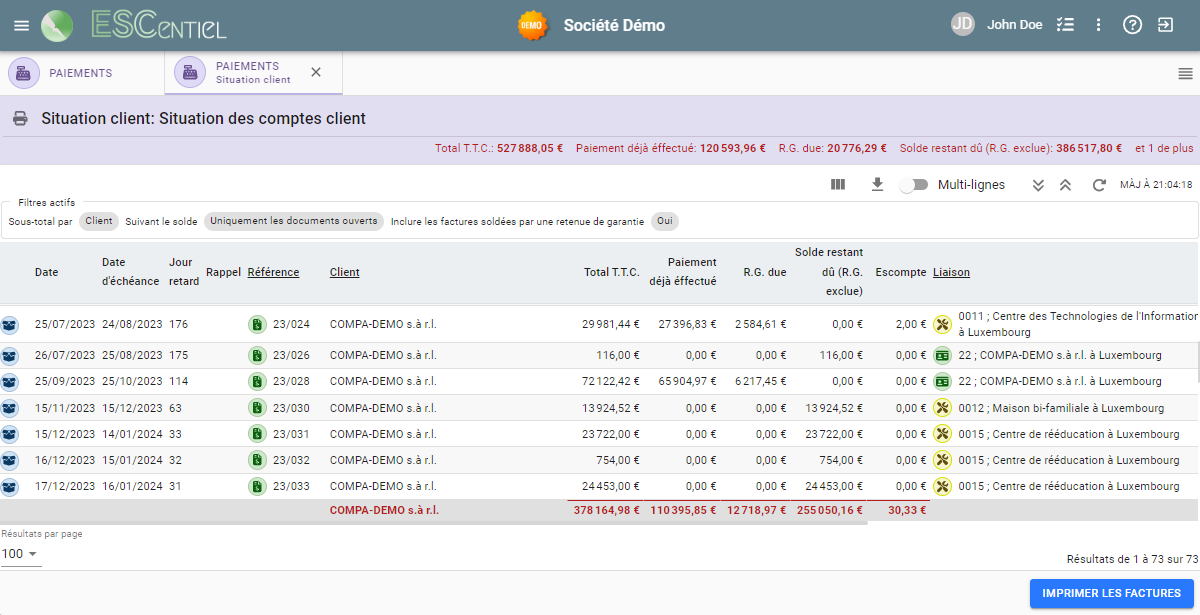Click the column chooser icon

tap(838, 185)
